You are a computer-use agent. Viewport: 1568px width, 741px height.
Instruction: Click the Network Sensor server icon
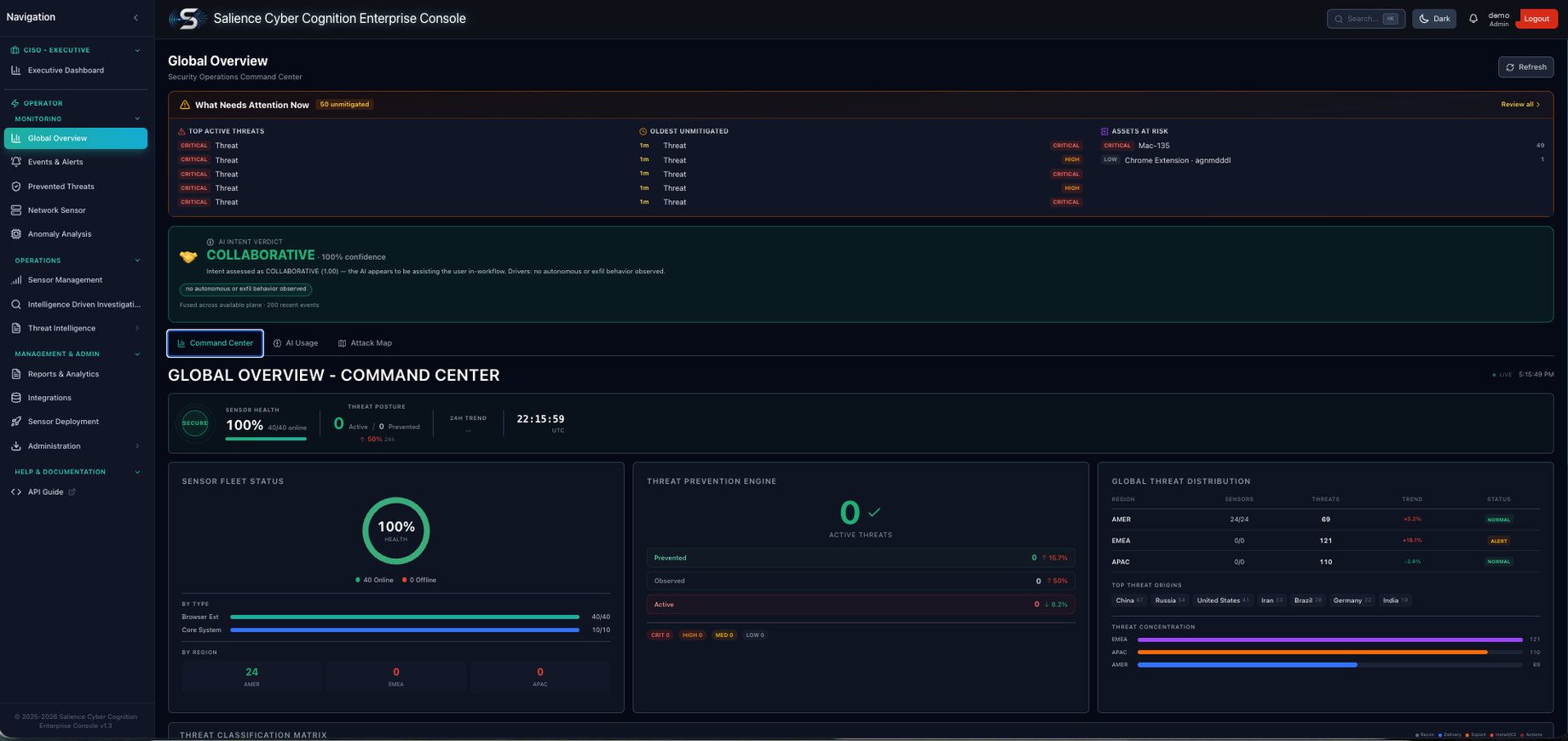(x=16, y=210)
